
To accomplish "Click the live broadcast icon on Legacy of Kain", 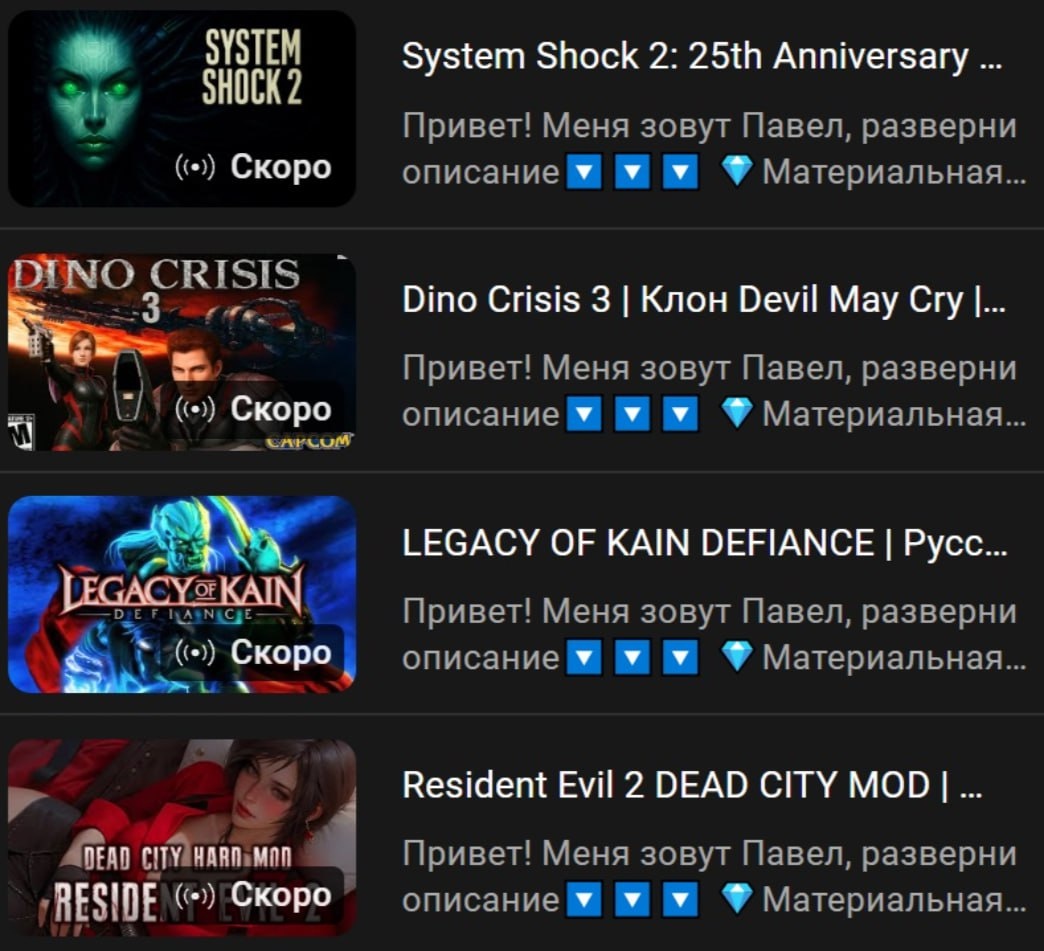I will point(195,653).
